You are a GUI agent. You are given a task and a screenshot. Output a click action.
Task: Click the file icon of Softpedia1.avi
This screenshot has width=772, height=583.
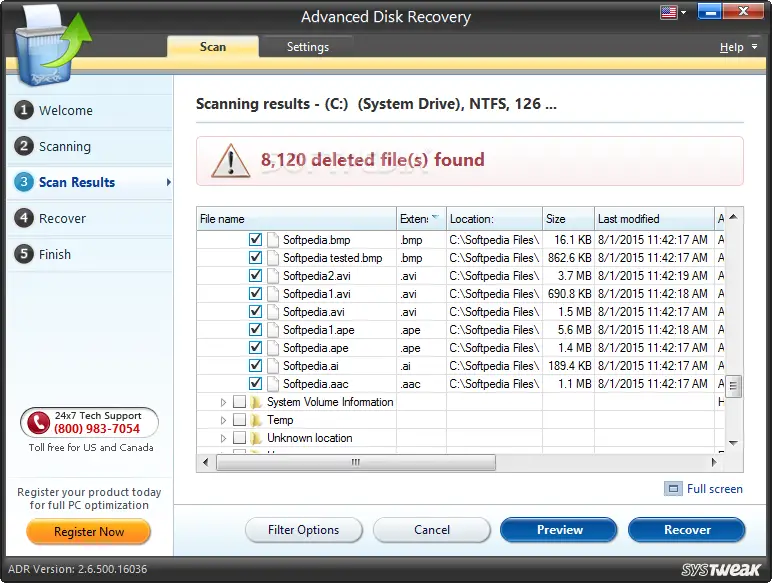[x=273, y=294]
